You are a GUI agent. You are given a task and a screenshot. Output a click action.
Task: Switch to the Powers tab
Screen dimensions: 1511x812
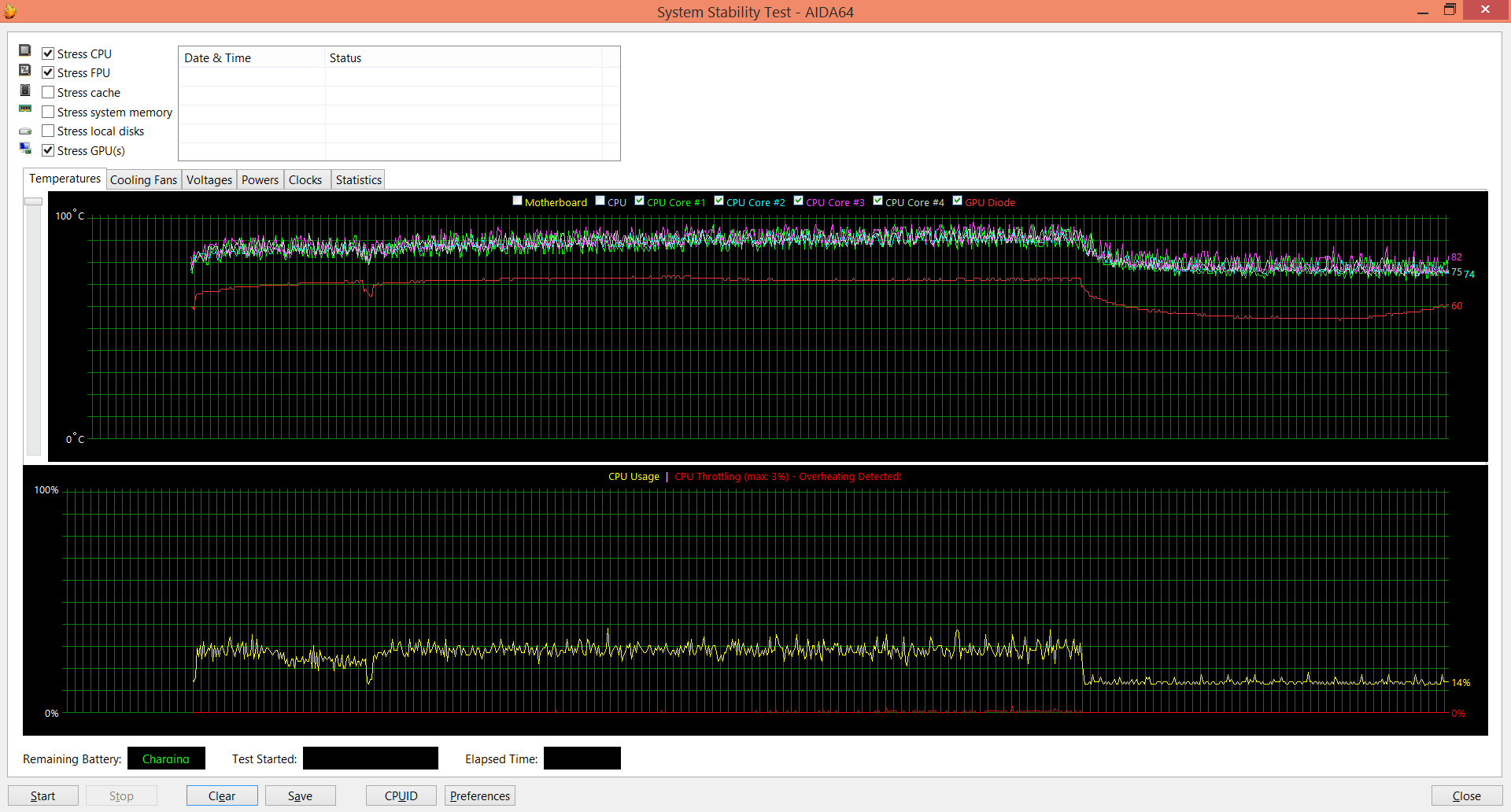click(260, 180)
